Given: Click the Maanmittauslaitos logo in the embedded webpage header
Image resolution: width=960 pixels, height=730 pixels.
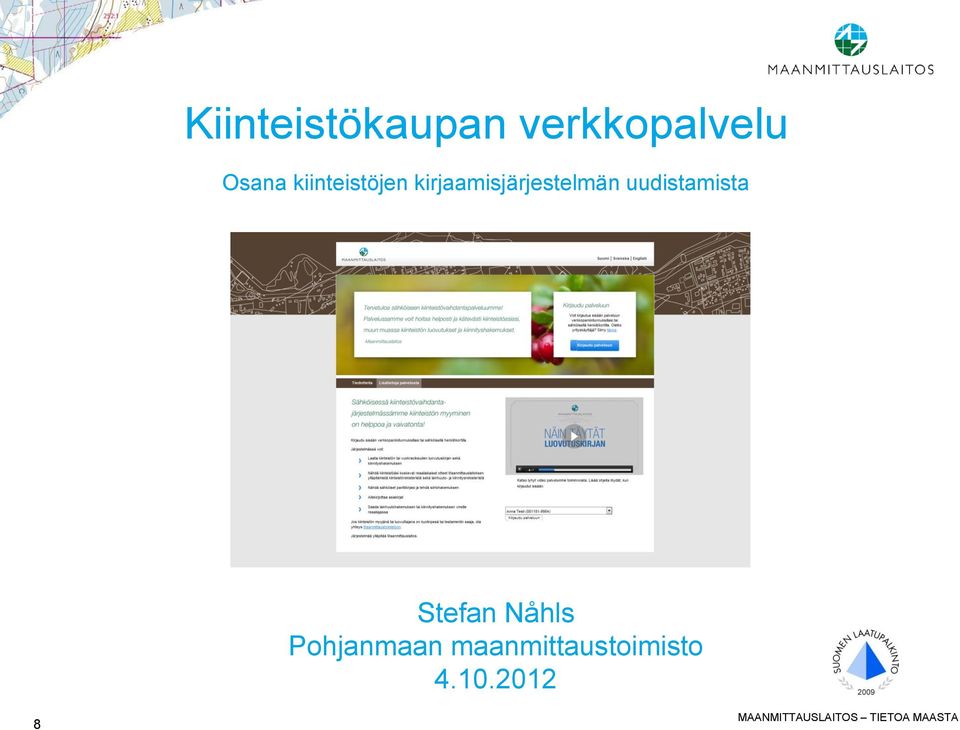Looking at the screenshot, I should [364, 255].
